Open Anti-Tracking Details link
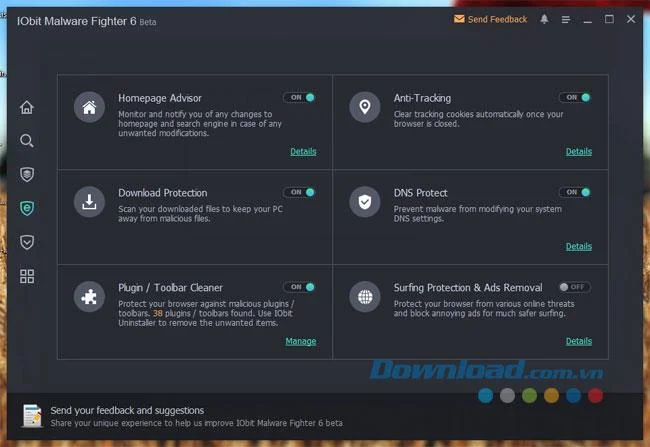The image size is (650, 447). tap(579, 151)
